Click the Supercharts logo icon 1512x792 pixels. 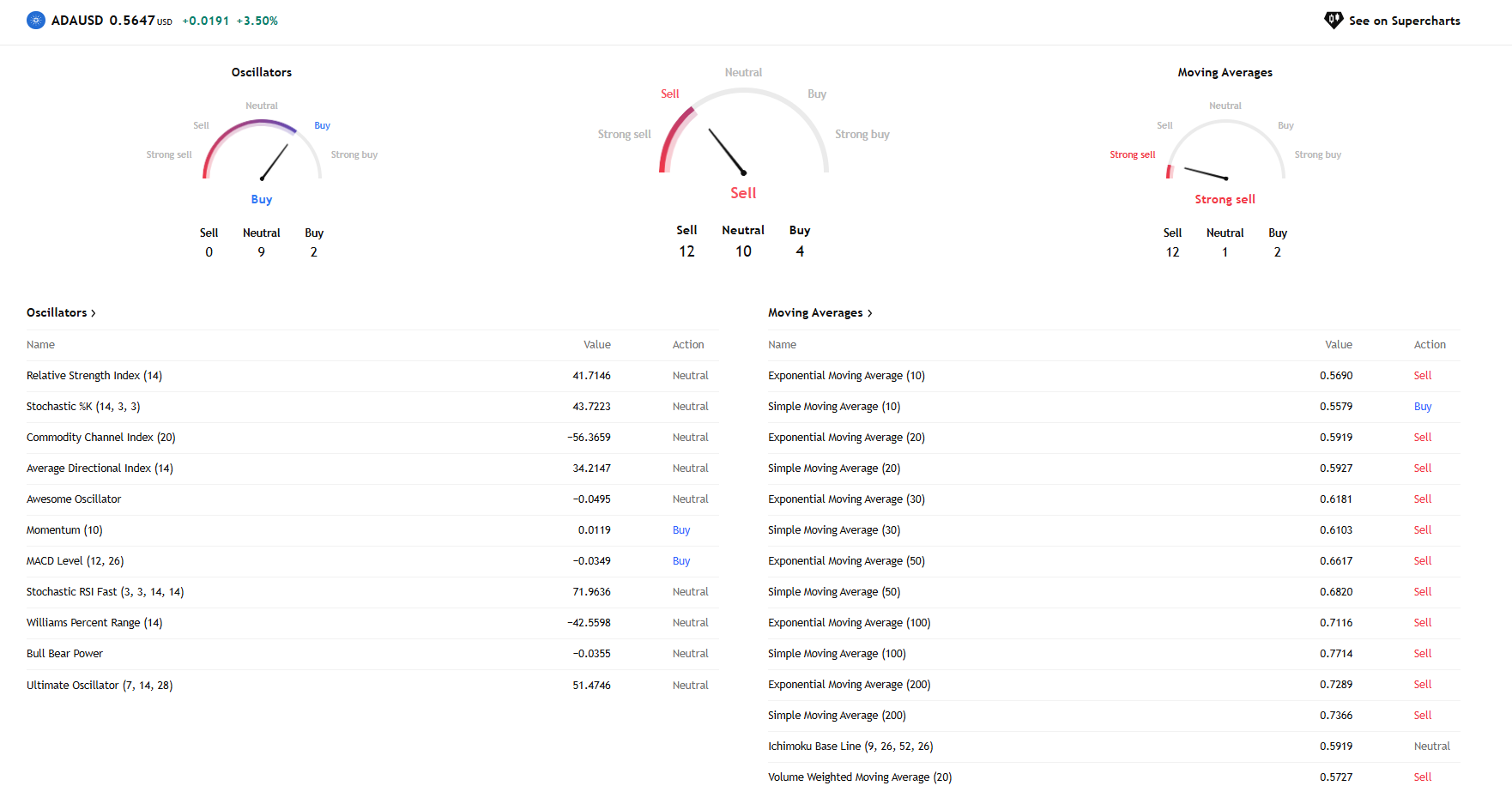pos(1333,21)
